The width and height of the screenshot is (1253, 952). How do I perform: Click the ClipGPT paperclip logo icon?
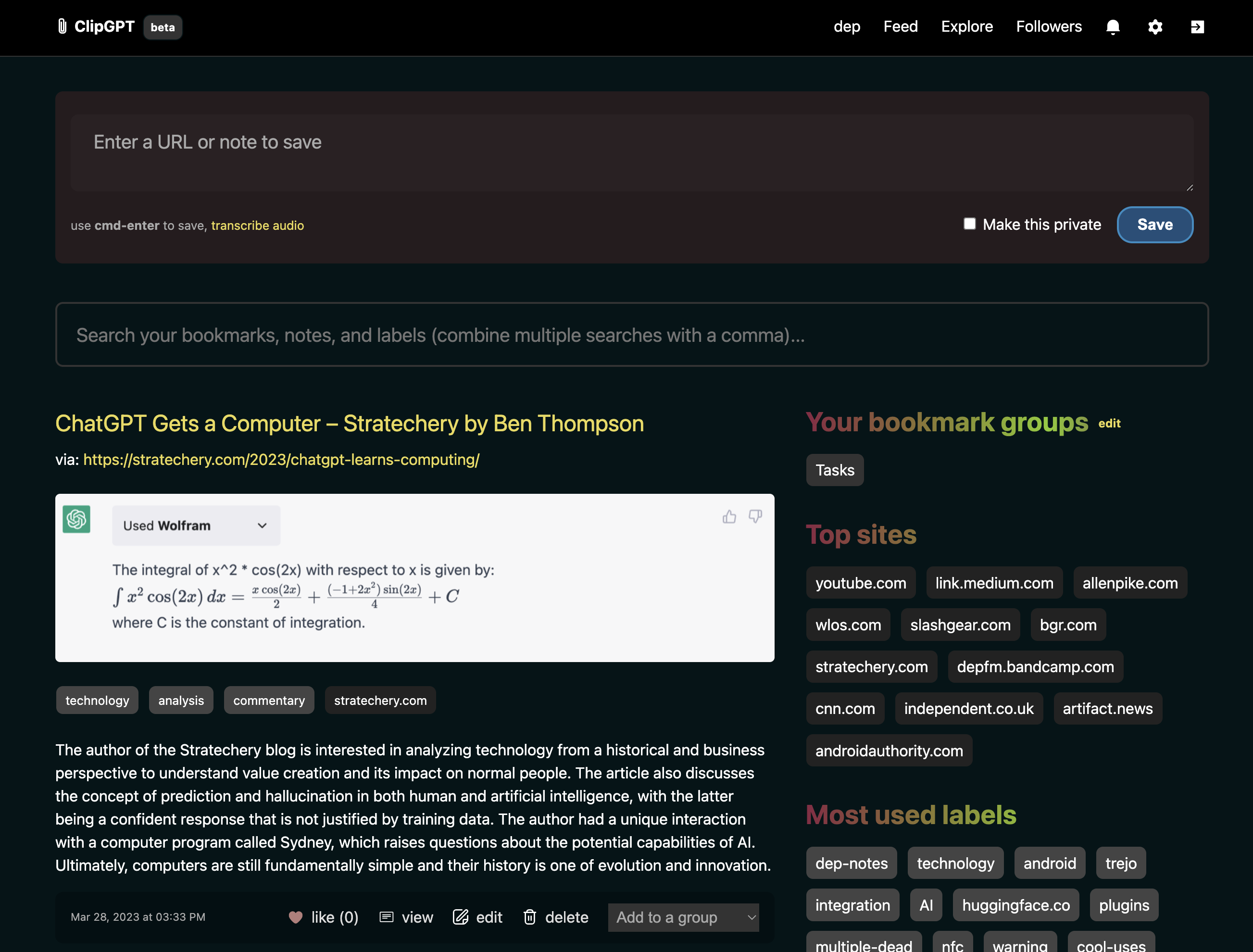click(63, 26)
